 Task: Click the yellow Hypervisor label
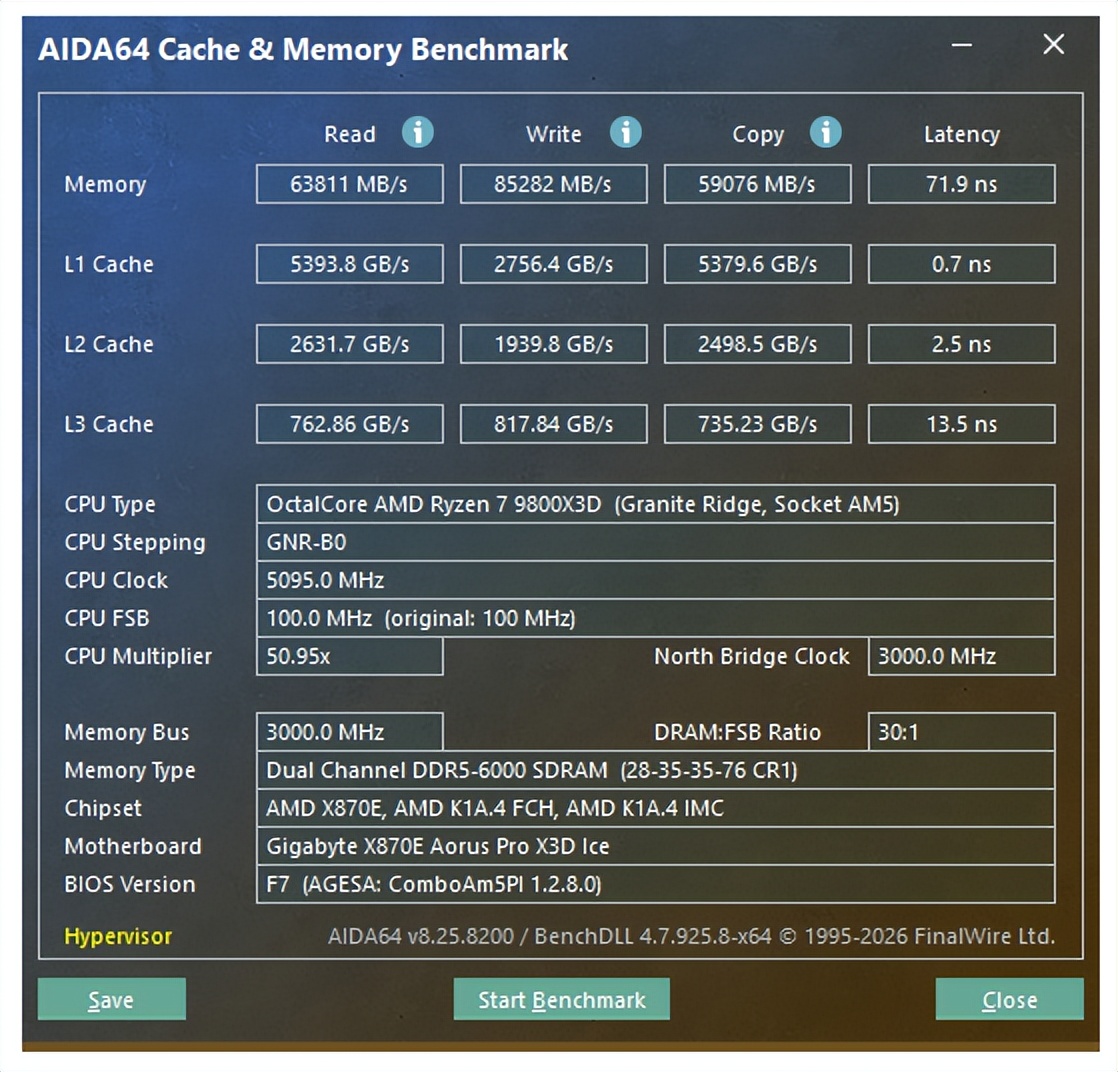point(118,936)
